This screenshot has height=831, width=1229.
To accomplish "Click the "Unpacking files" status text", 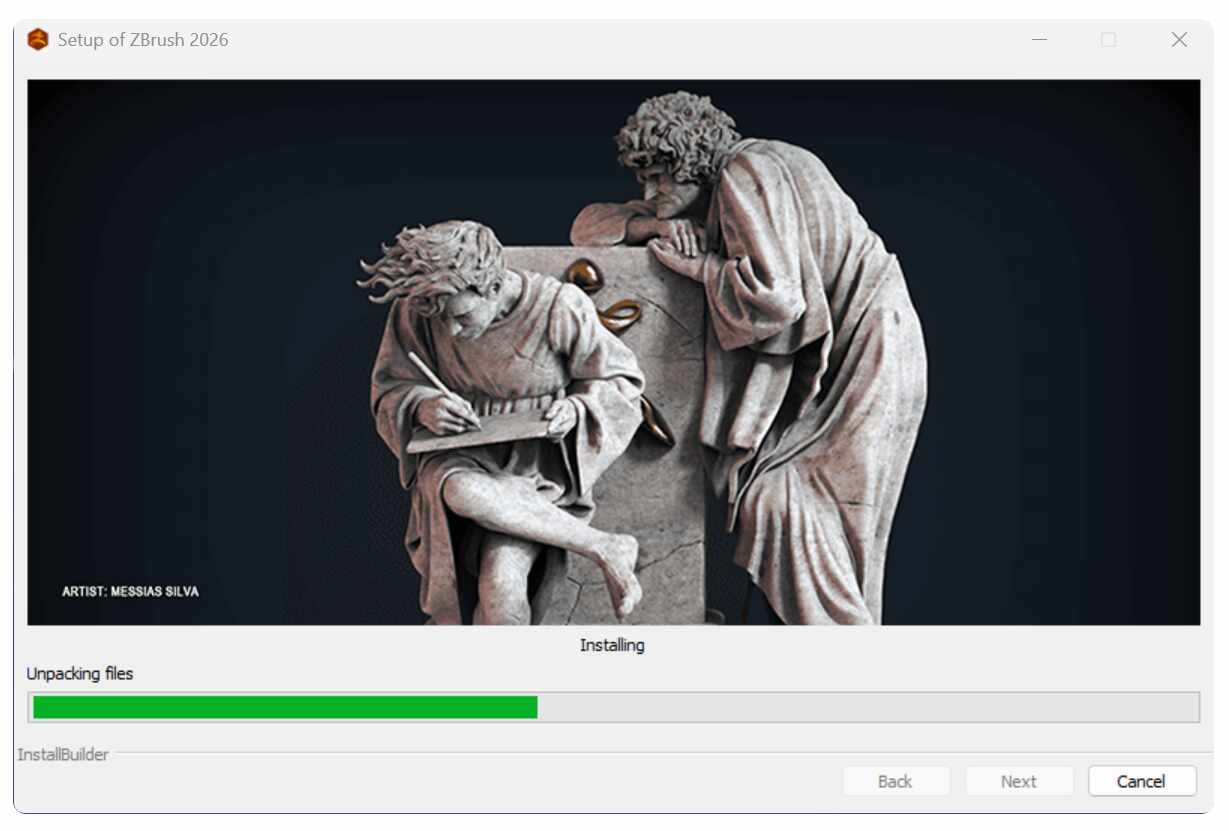I will (80, 674).
